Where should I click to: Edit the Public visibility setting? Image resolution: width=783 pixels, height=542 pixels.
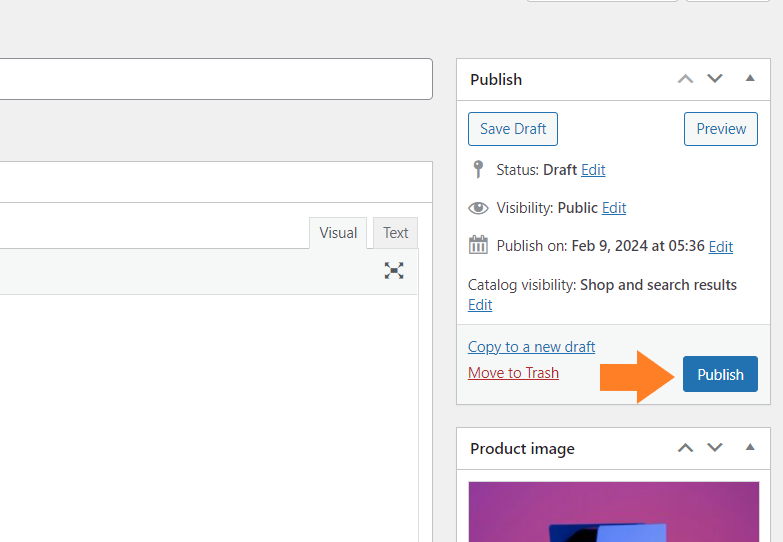pyautogui.click(x=614, y=208)
